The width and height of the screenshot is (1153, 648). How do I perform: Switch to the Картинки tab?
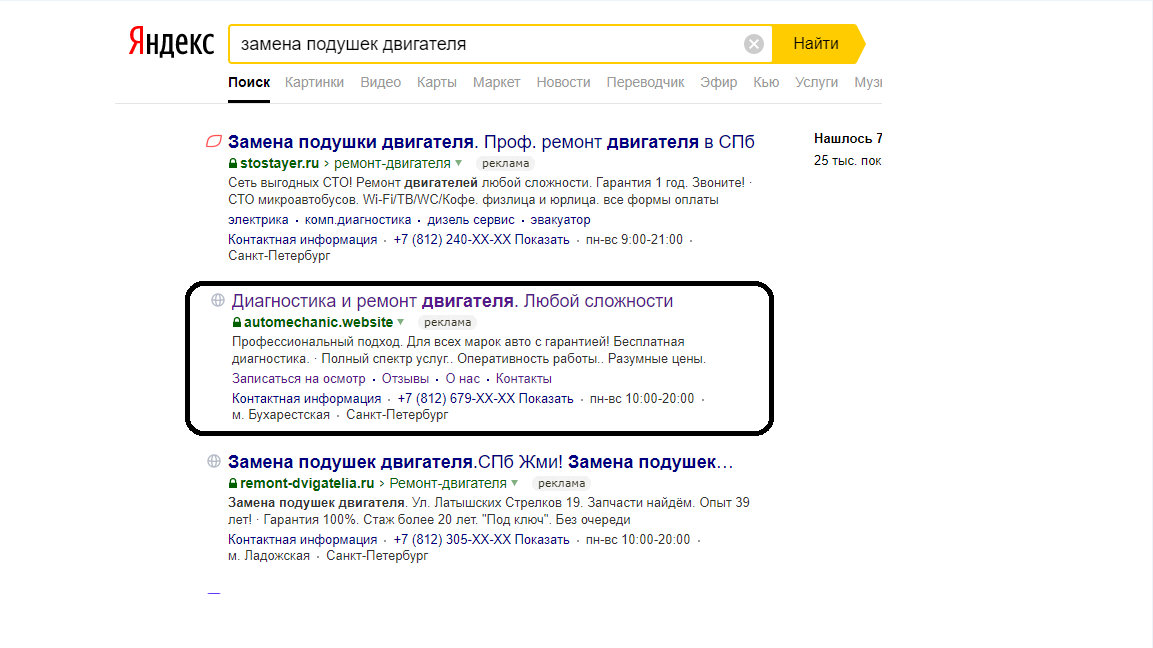[x=314, y=82]
